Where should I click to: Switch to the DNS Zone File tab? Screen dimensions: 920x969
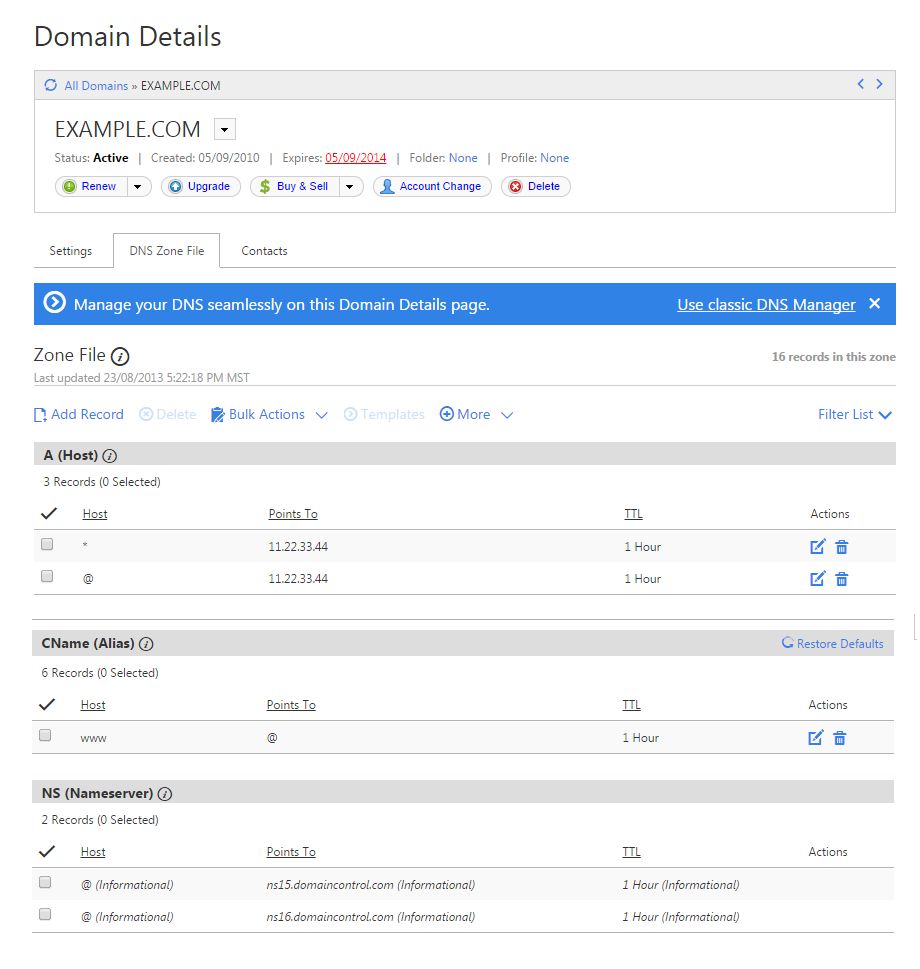tap(167, 251)
